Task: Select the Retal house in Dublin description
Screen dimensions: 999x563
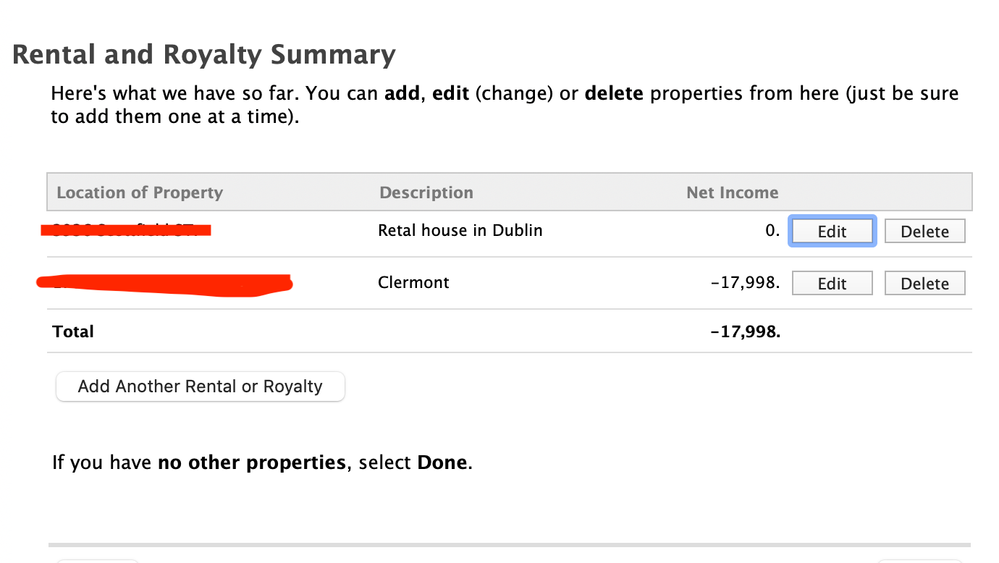Action: (460, 231)
